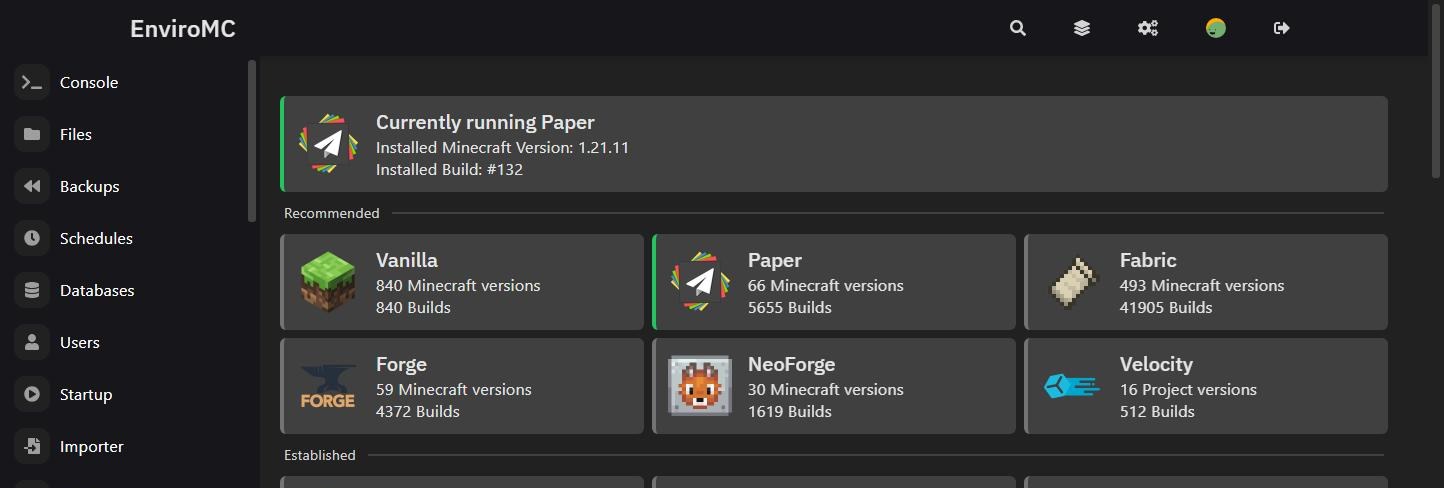This screenshot has width=1444, height=488.
Task: Open the Backups rewind icon
Action: click(32, 186)
